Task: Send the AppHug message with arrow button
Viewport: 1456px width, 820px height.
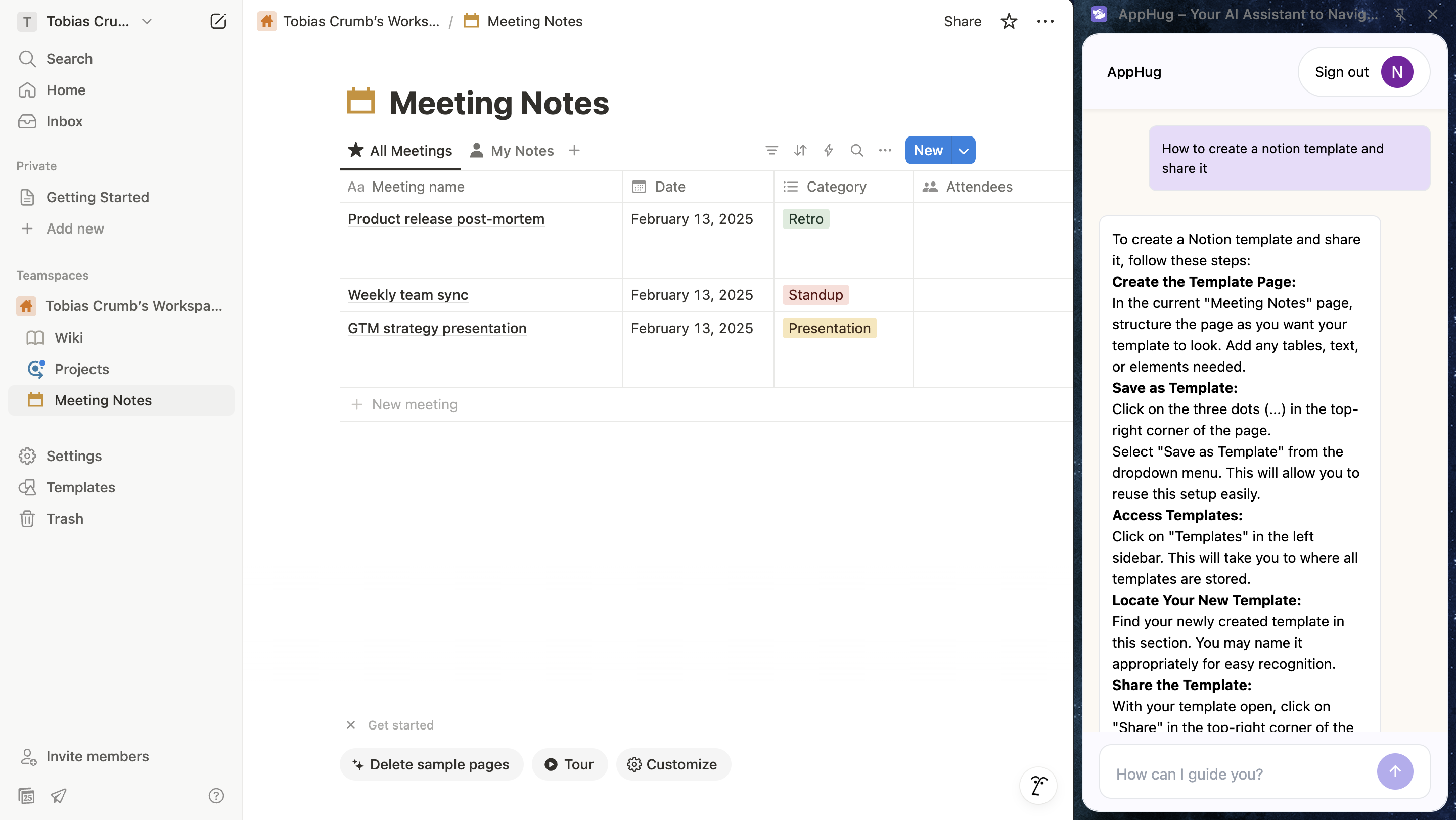Action: click(x=1394, y=771)
